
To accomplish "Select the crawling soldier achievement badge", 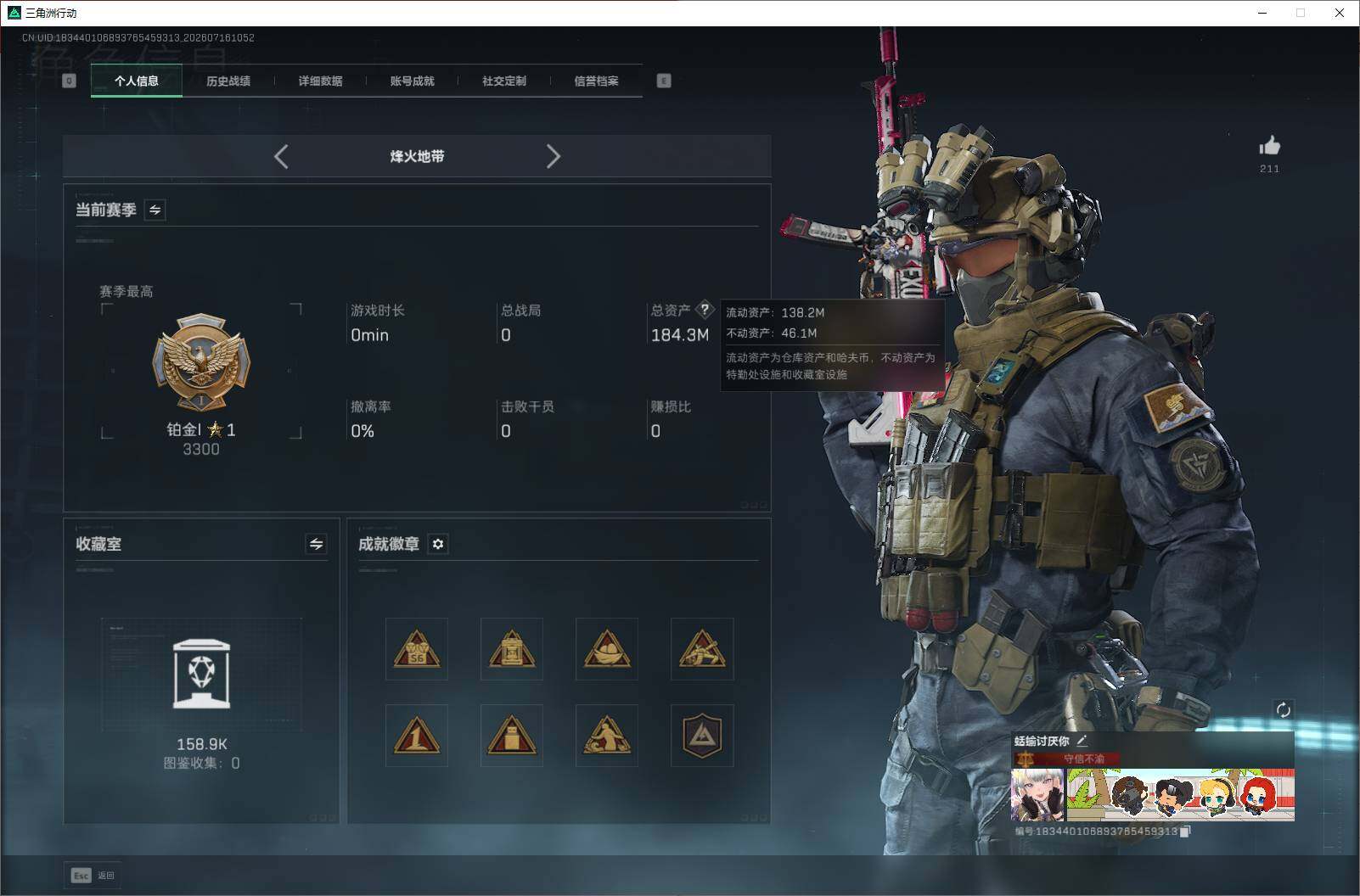I will click(702, 649).
